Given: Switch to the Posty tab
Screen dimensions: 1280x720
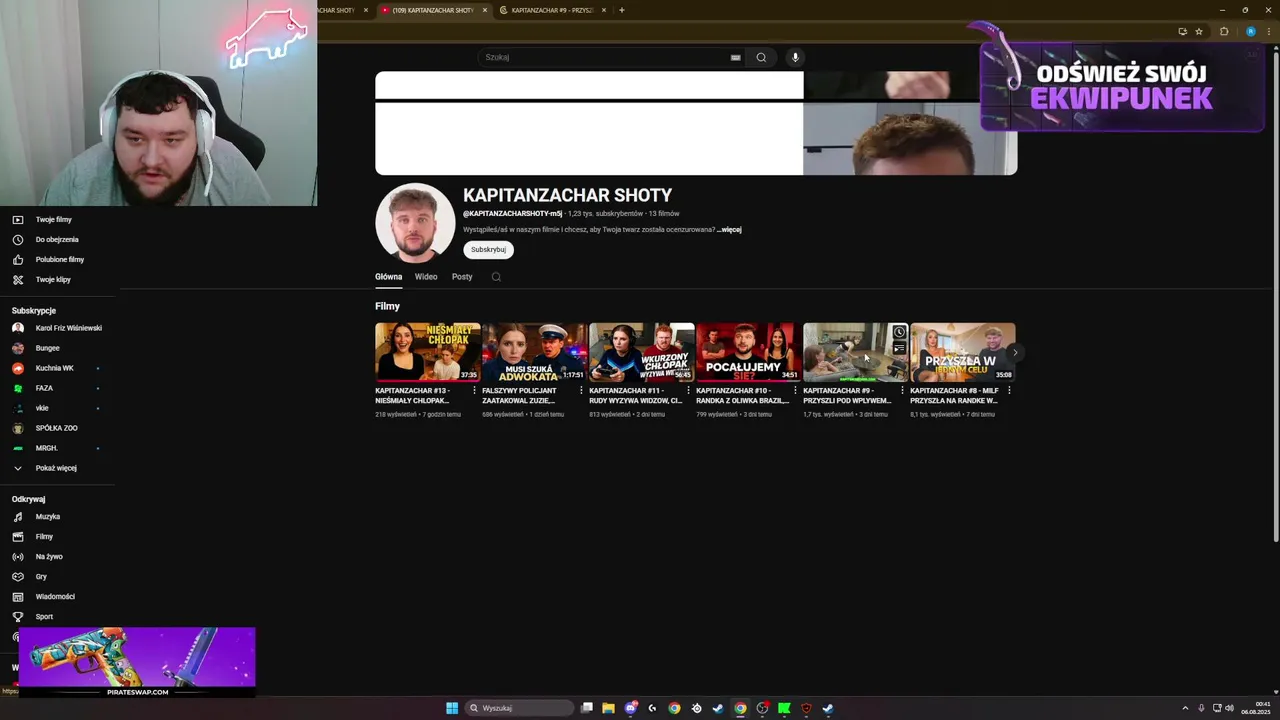Looking at the screenshot, I should click(x=462, y=277).
